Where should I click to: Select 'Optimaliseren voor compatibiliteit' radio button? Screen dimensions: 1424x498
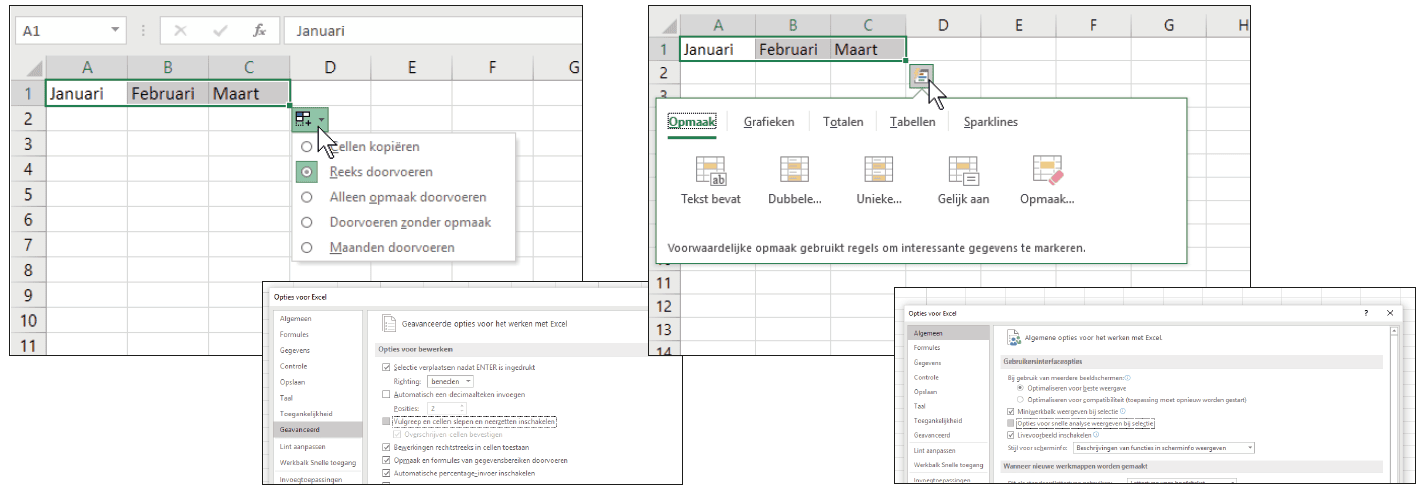tap(1020, 399)
